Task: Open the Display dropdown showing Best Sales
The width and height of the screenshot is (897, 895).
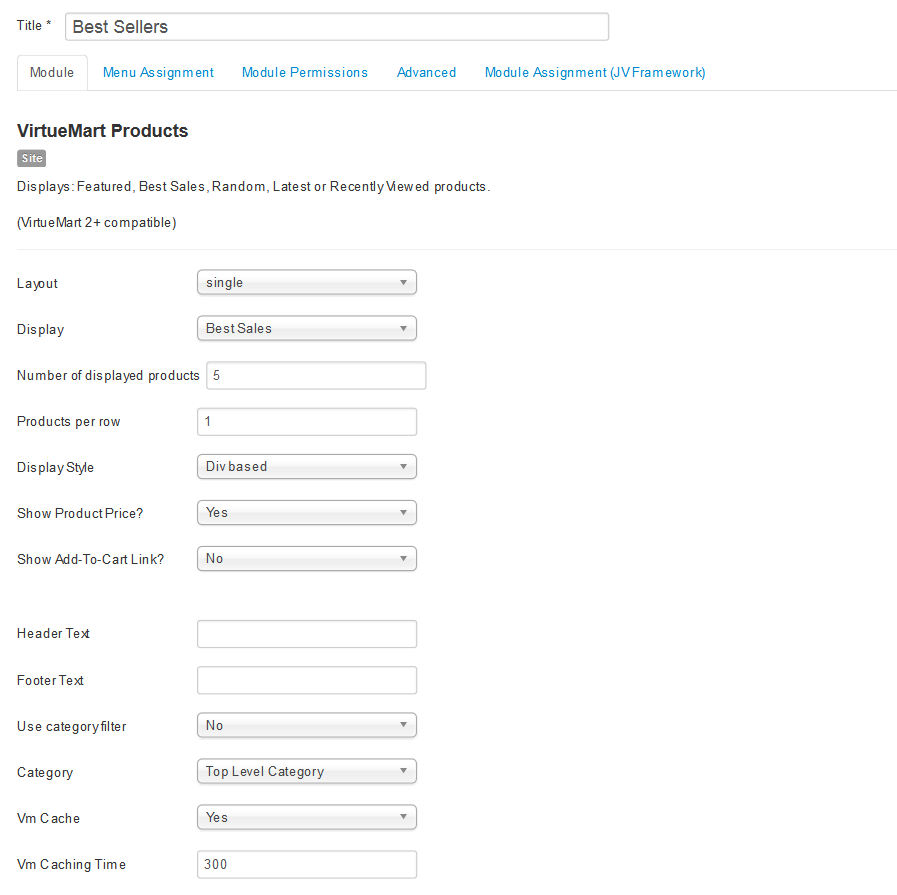Action: pyautogui.click(x=307, y=328)
